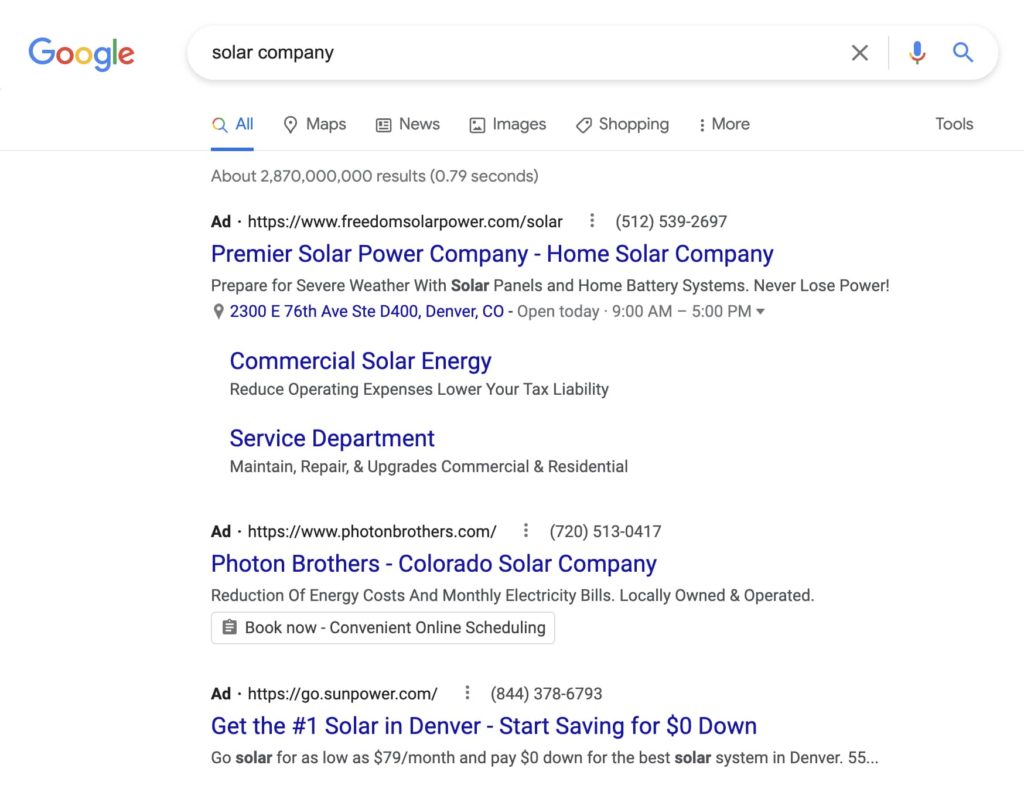Screen dimensions: 1024x799
Task: Open options dots for freedomsolarpower.com ad
Action: pos(592,221)
